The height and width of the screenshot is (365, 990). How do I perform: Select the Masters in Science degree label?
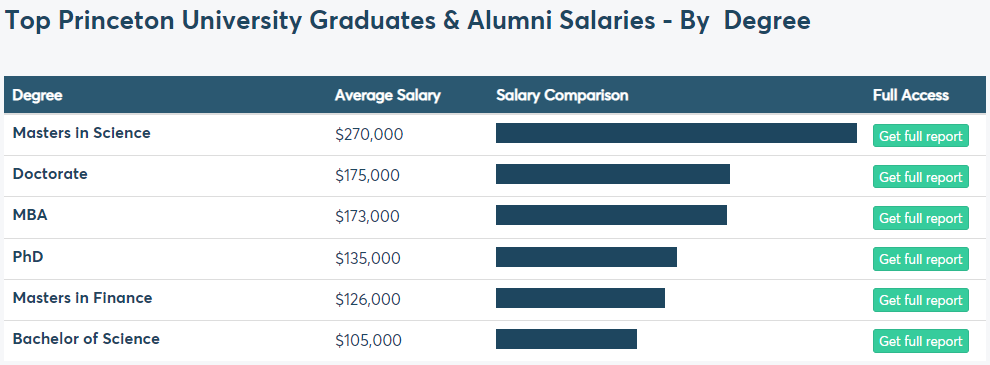click(81, 133)
